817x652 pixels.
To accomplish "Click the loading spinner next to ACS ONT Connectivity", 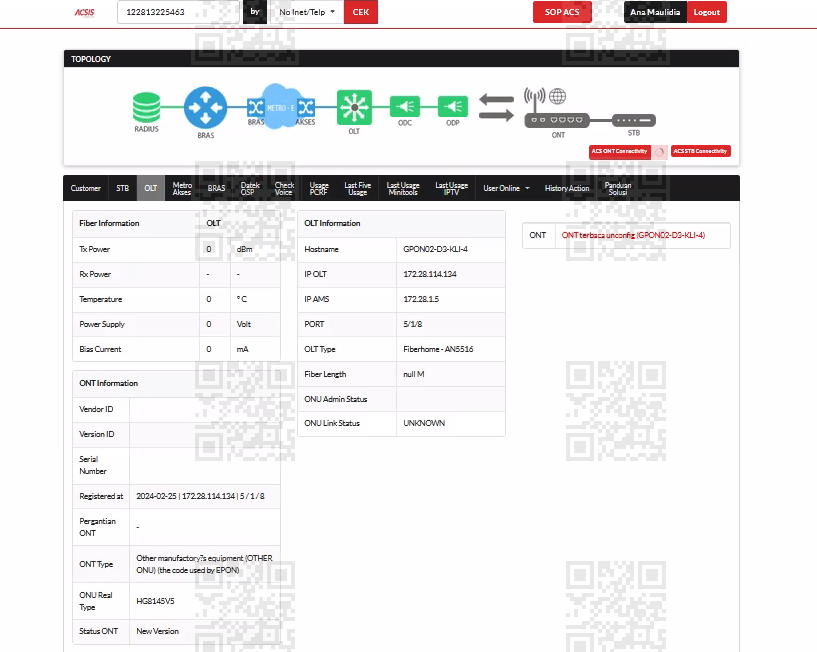I will [x=660, y=152].
